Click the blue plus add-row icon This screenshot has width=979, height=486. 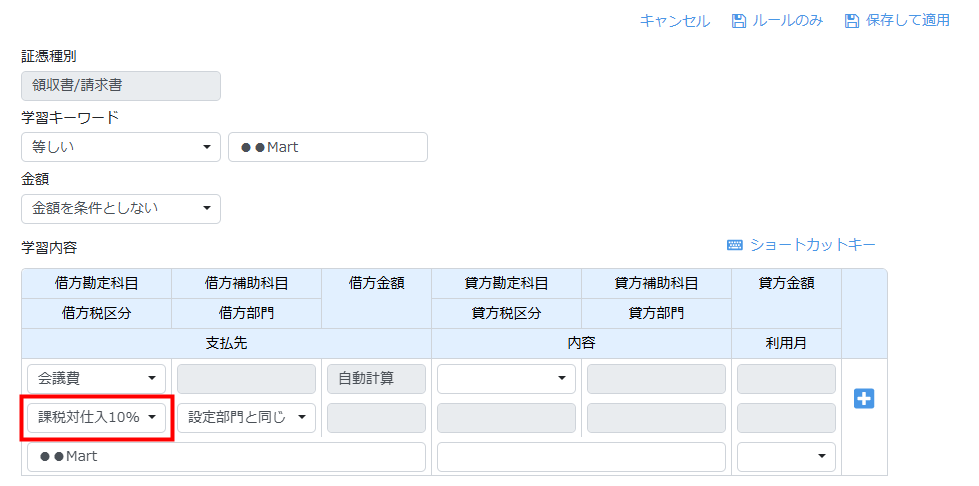coord(864,399)
